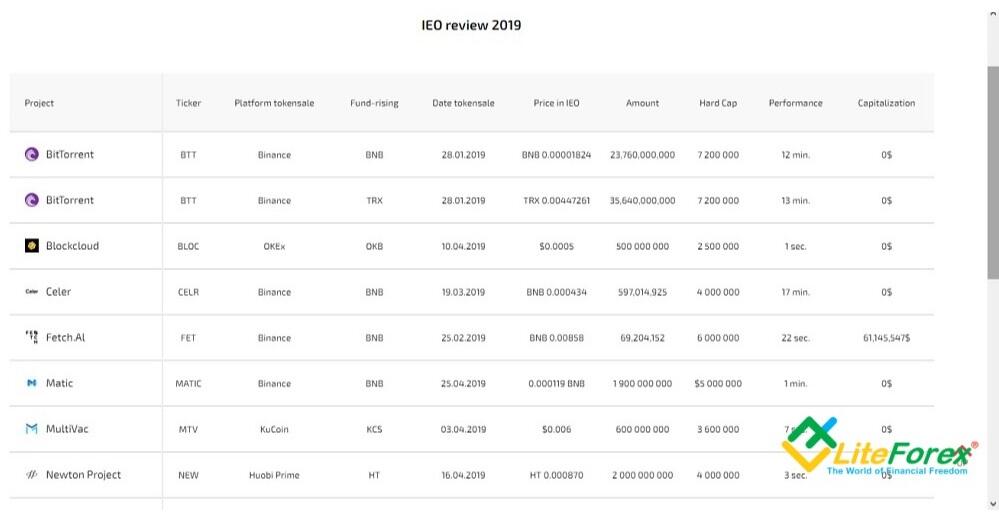Click the MultiVac project logo icon
Viewport: 999px width, 525px height.
31,429
